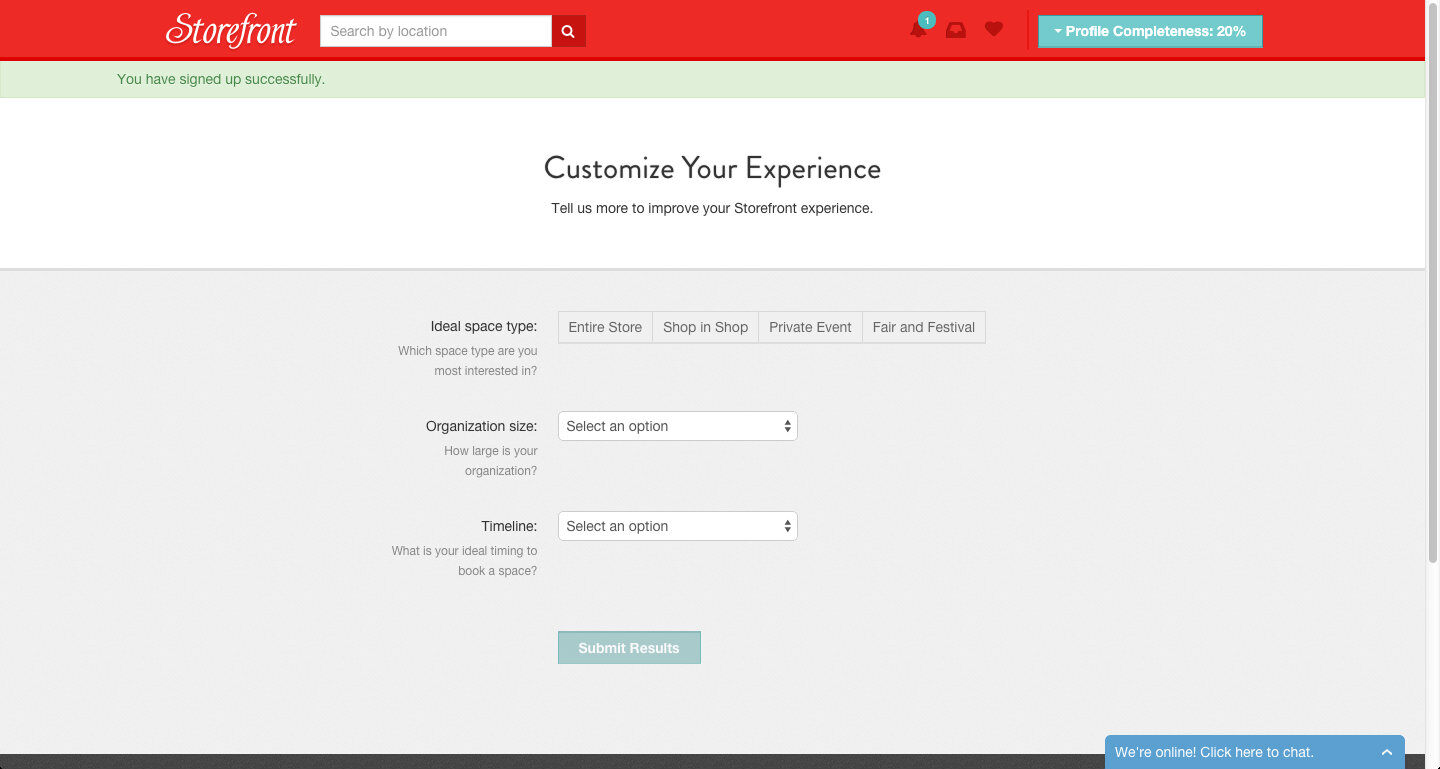This screenshot has height=769, width=1440.
Task: Expand chat widget using chevron arrow
Action: pyautogui.click(x=1386, y=752)
